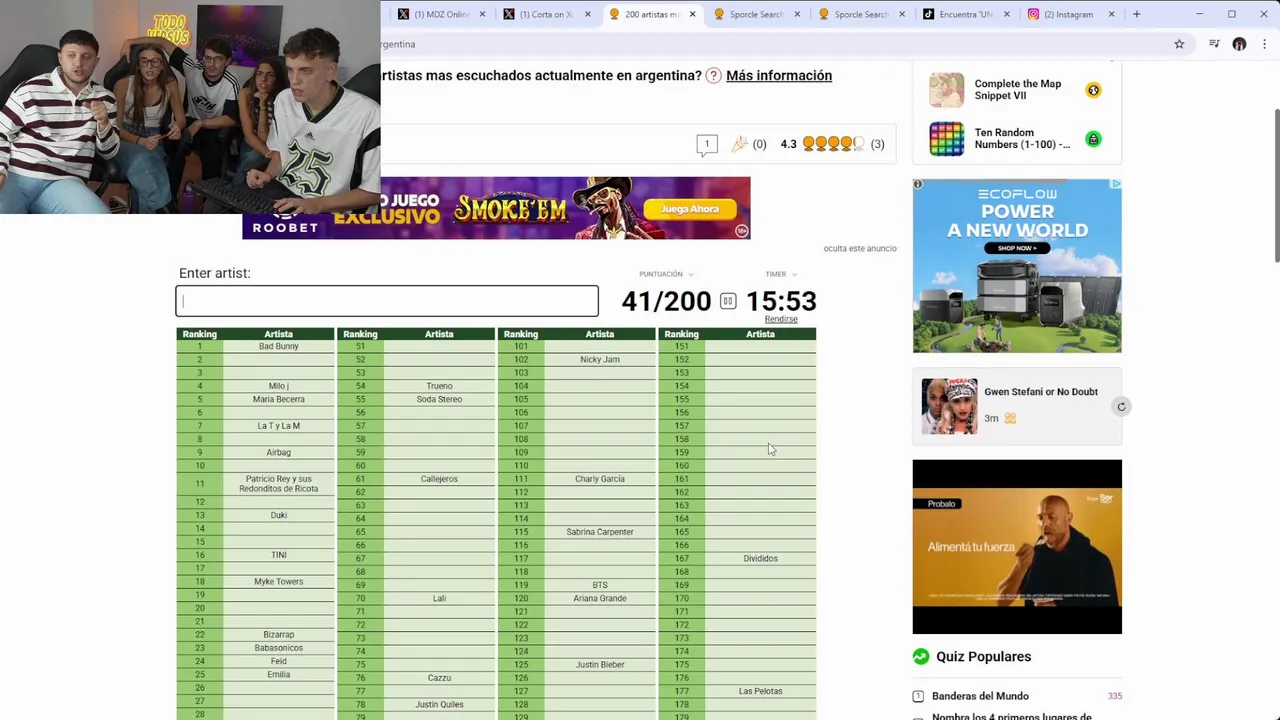
Task: Switch to the first Sporcle Search tab
Action: click(x=754, y=14)
